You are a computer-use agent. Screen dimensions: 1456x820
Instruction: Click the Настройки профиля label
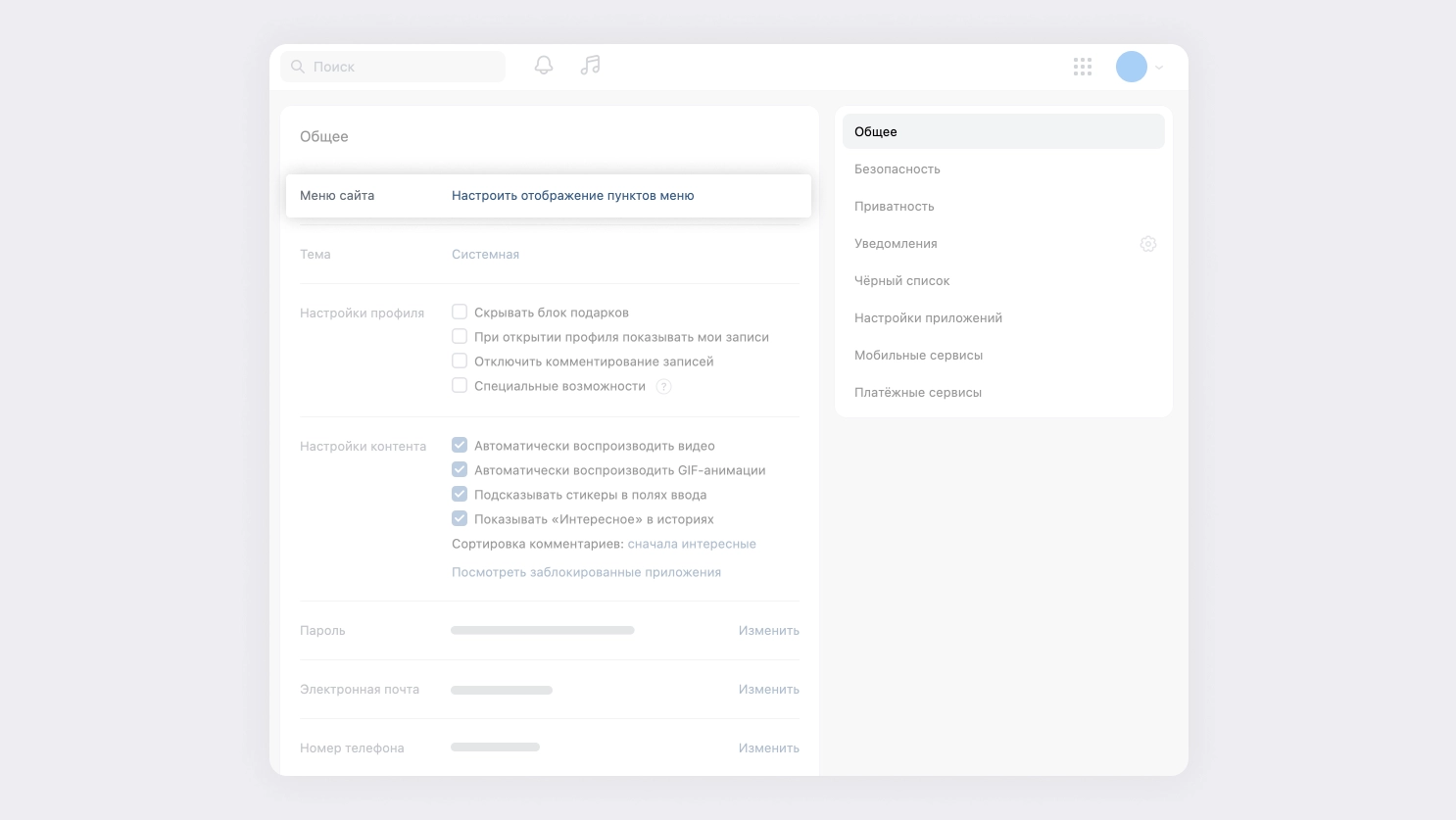point(362,314)
